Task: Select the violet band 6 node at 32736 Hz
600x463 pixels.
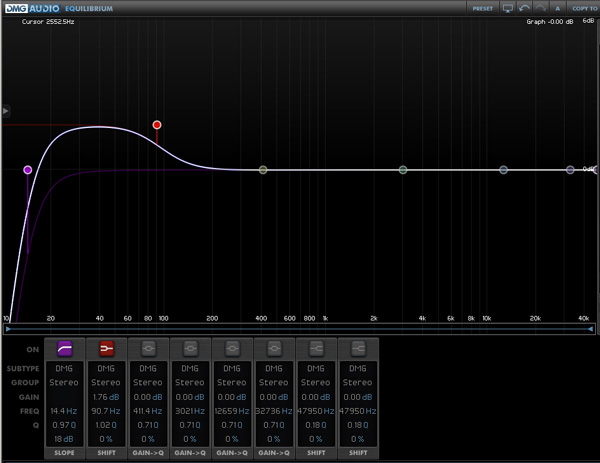Action: click(570, 170)
